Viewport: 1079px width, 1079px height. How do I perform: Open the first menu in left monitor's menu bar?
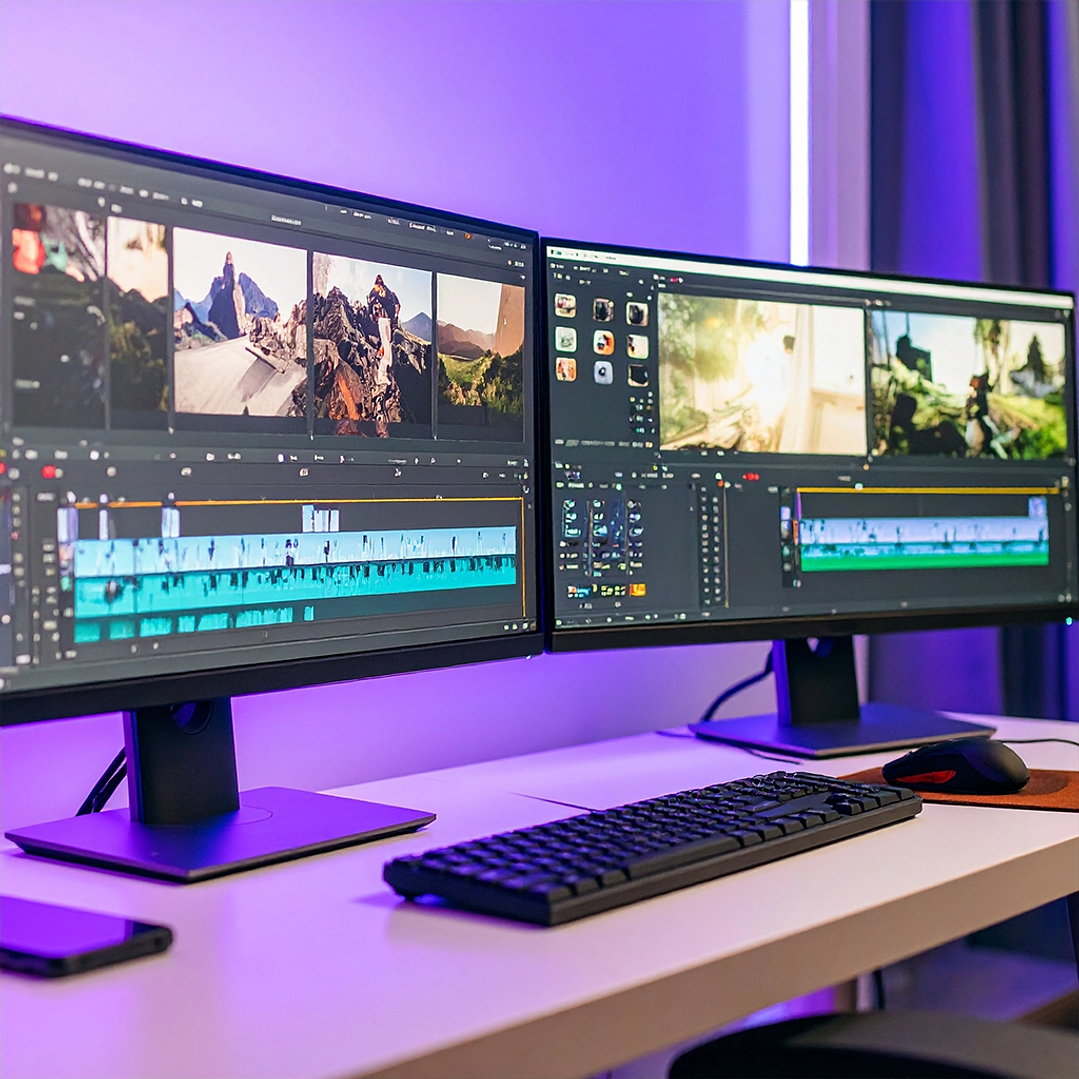point(12,169)
